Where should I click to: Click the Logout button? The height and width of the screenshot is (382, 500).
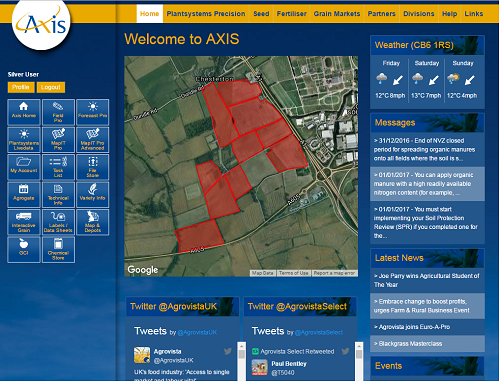[x=51, y=87]
